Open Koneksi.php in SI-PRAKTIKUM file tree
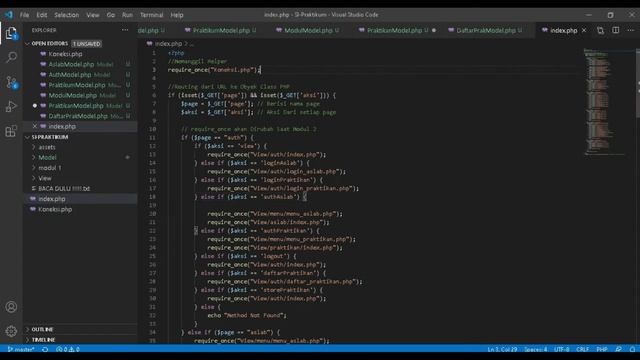This screenshot has width=640, height=360. [x=55, y=209]
